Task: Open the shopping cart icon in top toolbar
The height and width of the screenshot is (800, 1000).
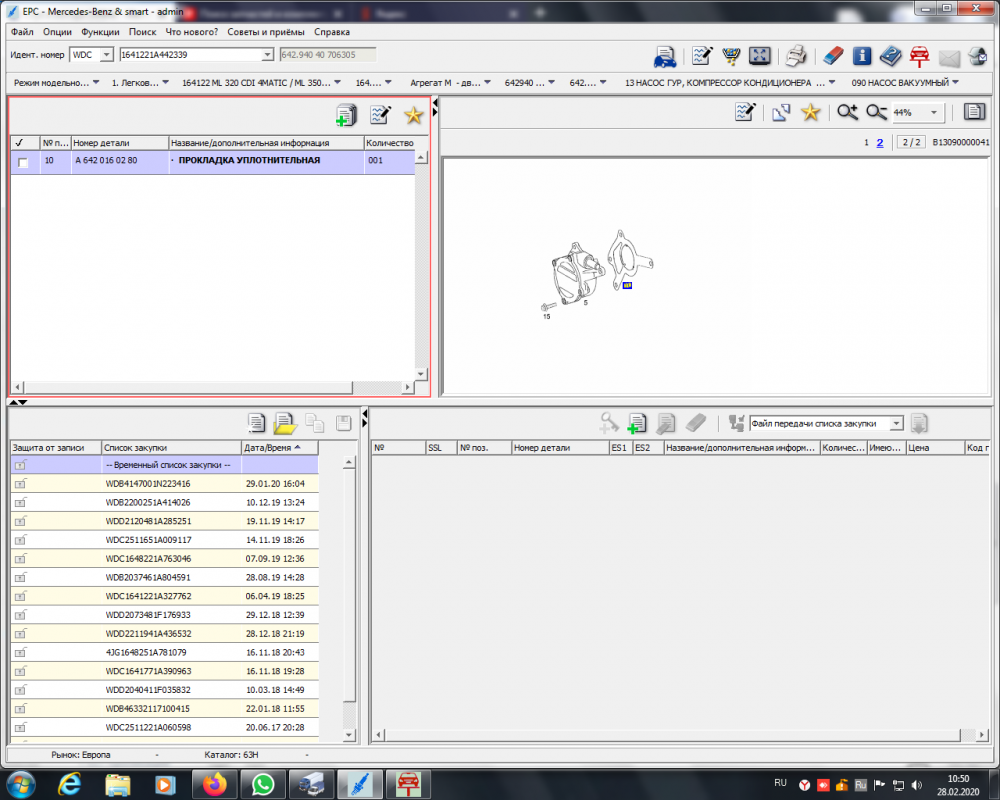Action: tap(731, 56)
